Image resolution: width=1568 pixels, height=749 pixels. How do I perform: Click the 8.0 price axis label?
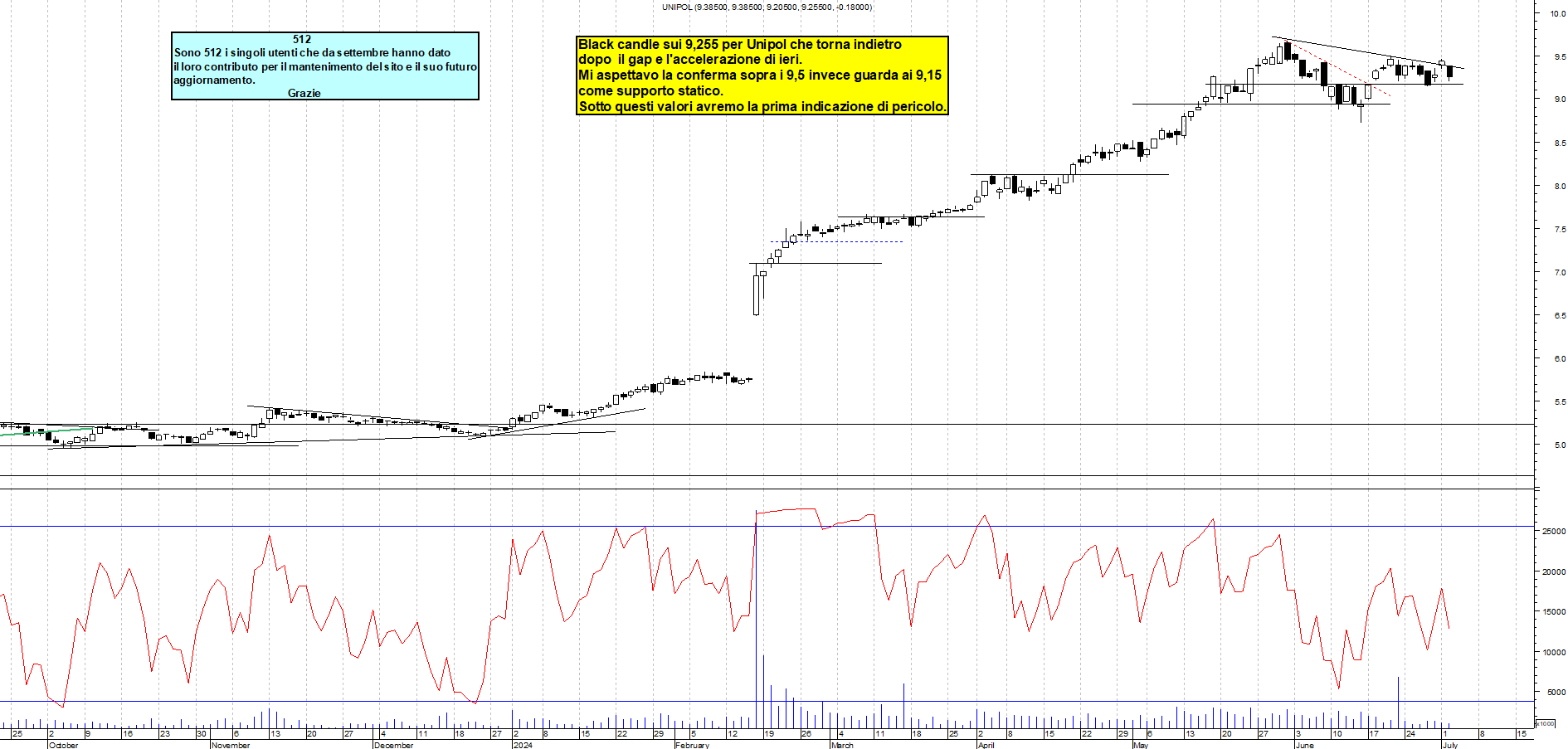pyautogui.click(x=1560, y=186)
